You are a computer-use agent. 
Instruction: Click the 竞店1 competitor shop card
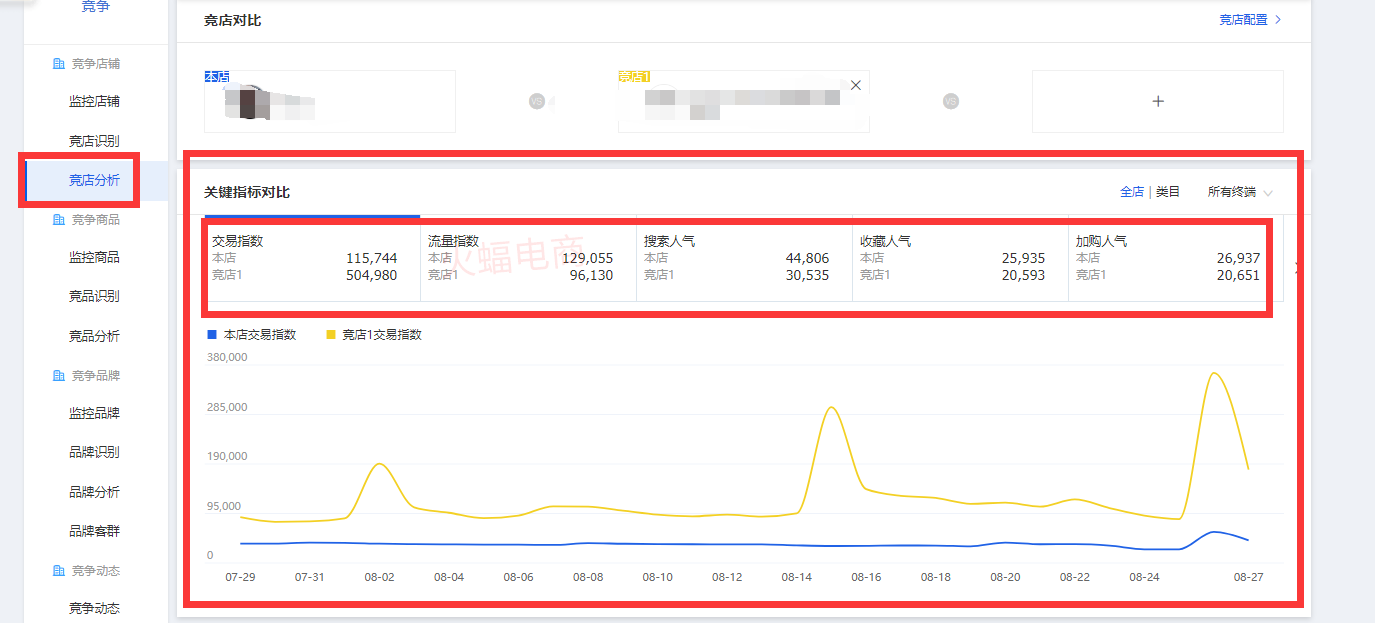(x=744, y=101)
